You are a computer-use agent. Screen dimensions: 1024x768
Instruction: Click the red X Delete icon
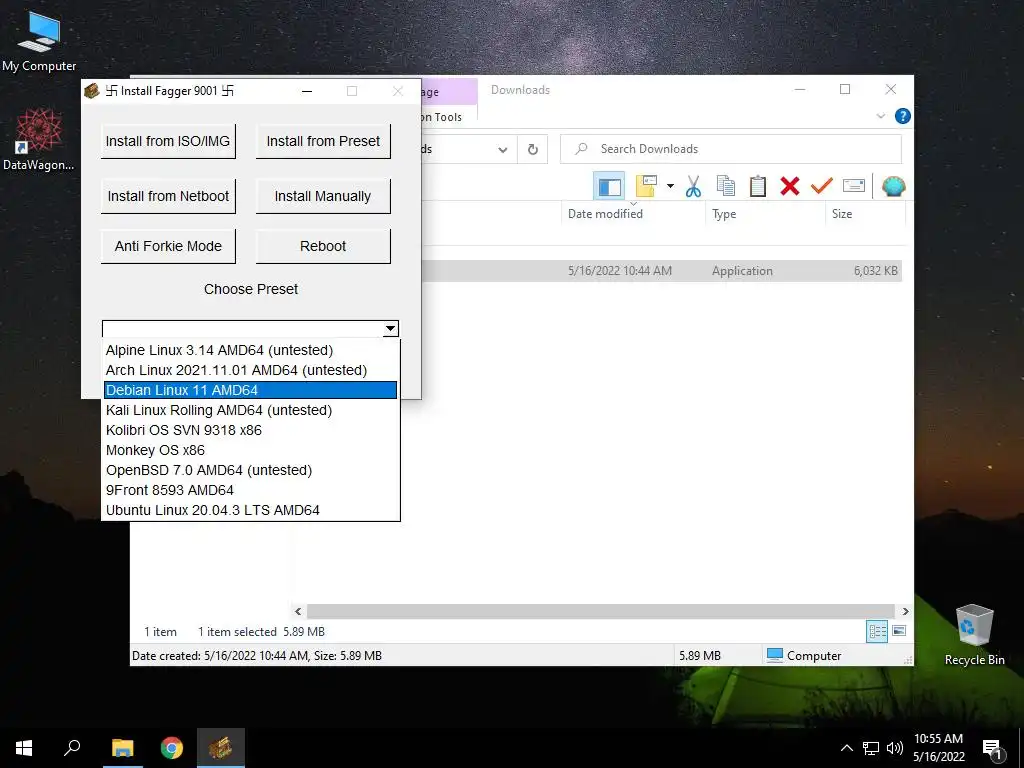point(790,186)
